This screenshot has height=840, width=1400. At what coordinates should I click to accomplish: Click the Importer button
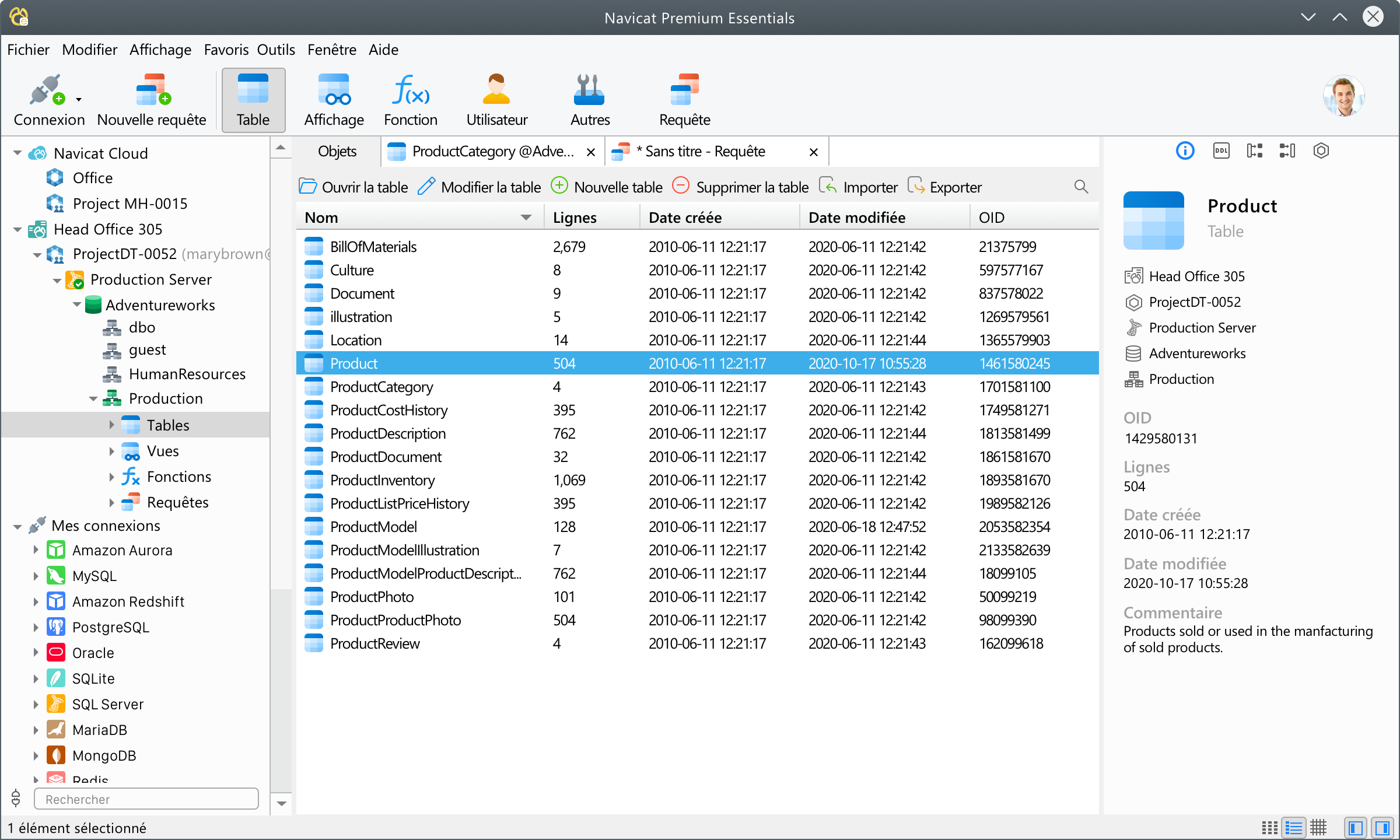(x=858, y=187)
